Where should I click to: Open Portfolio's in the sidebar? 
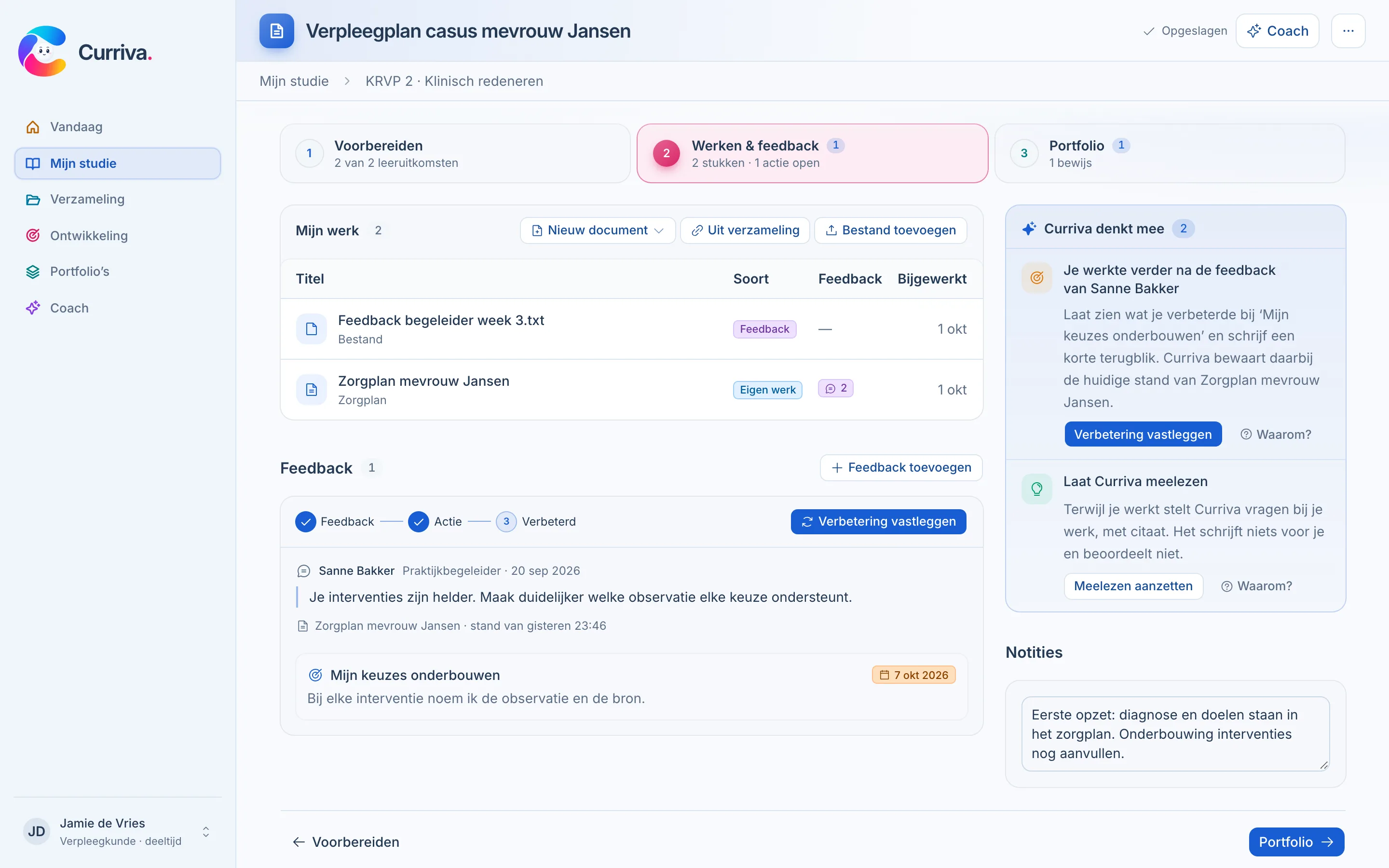tap(118, 271)
